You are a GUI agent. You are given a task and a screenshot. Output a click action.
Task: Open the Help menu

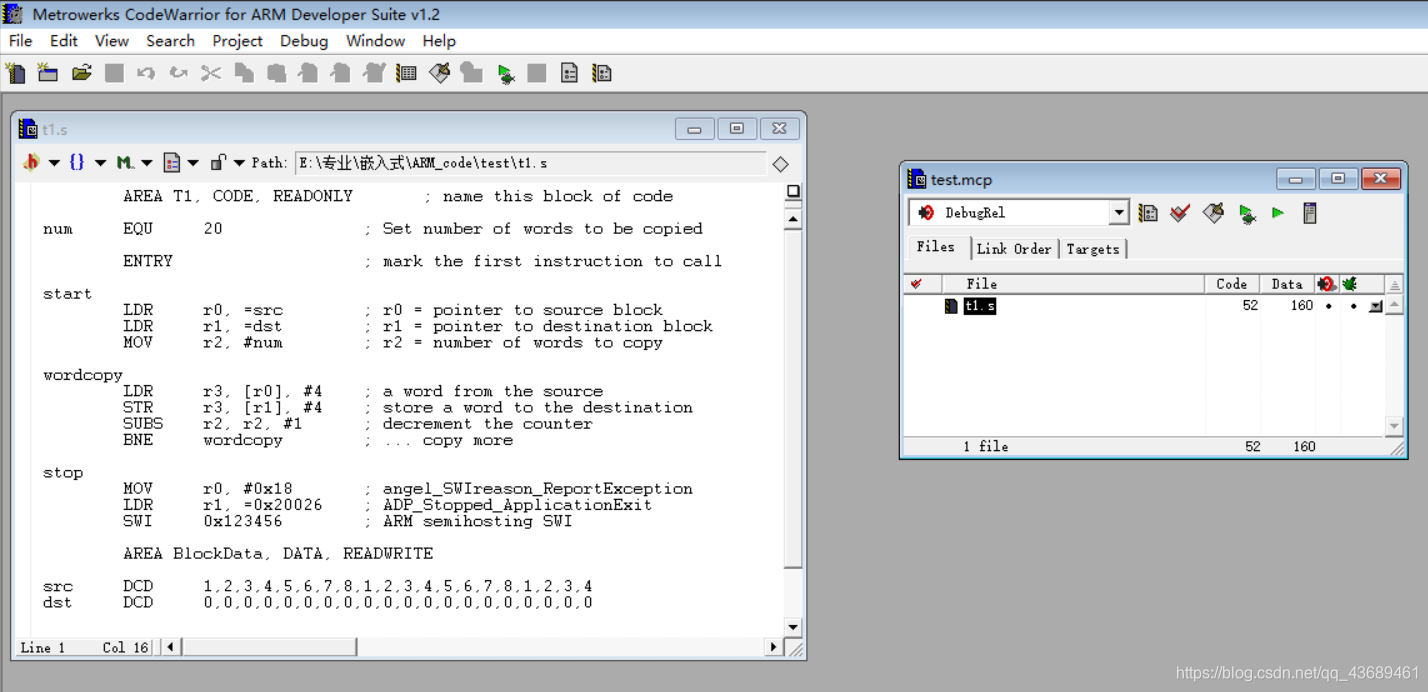coord(439,41)
